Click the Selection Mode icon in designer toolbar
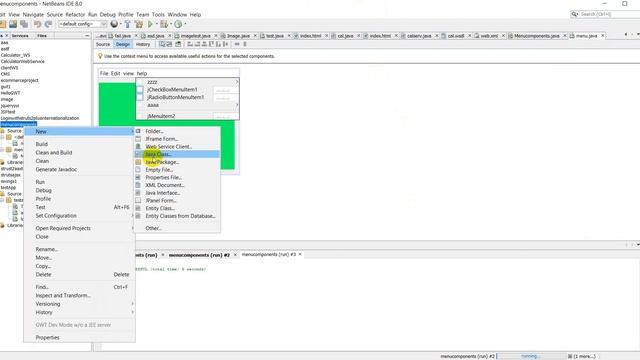This screenshot has height=360, width=640. pyautogui.click(x=162, y=44)
